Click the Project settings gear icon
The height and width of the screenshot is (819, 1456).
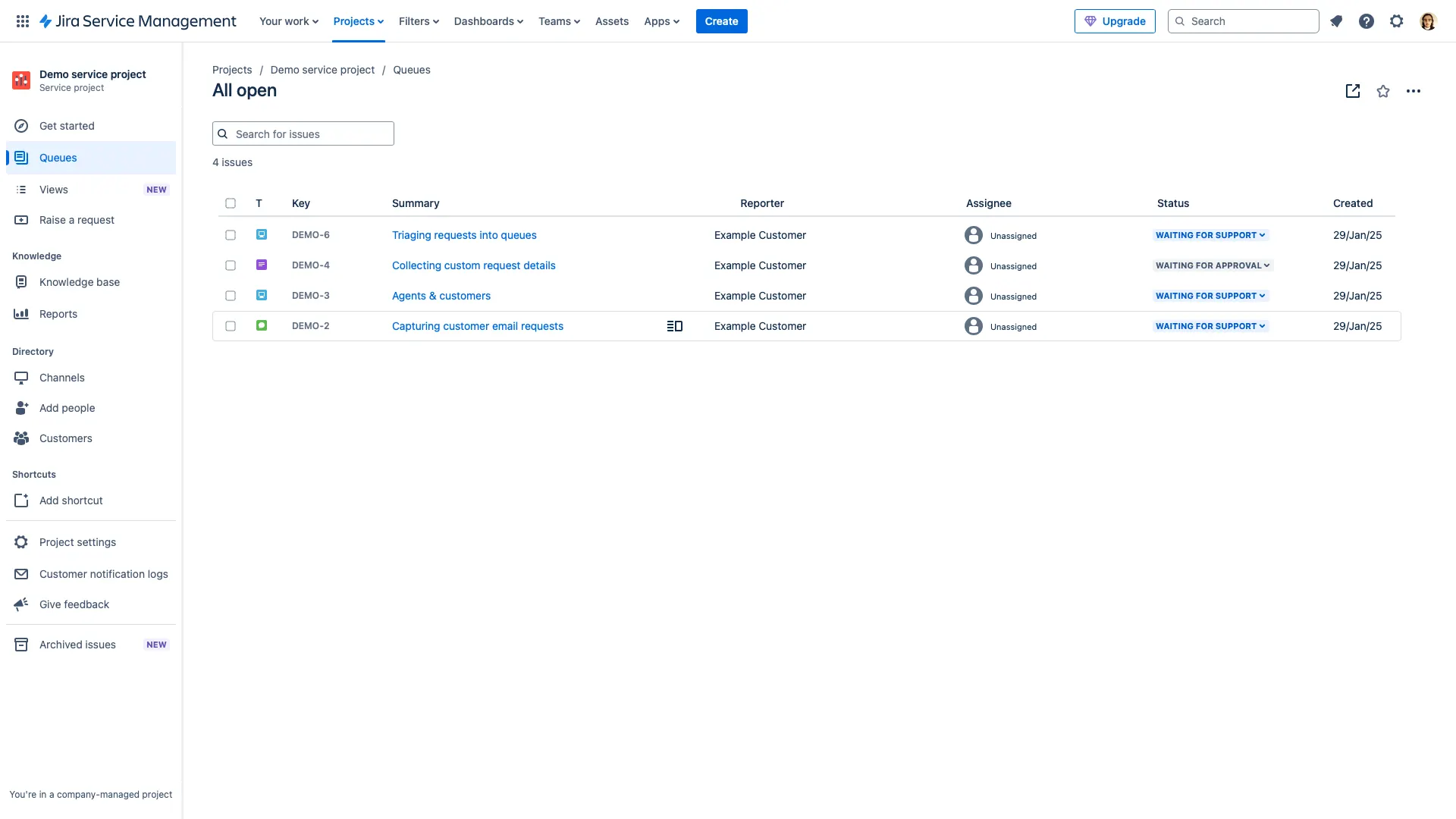[x=21, y=542]
